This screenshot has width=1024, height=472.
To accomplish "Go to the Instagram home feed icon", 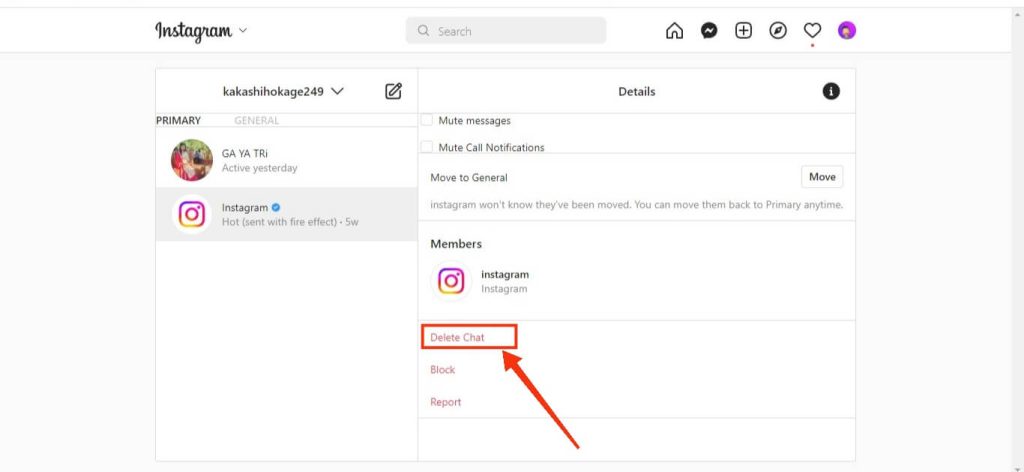I will pos(674,31).
